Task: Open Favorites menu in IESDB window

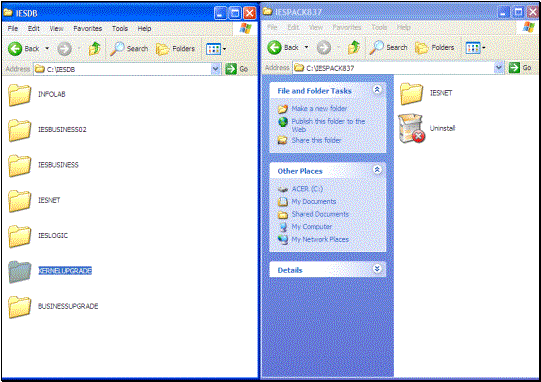Action: point(88,29)
